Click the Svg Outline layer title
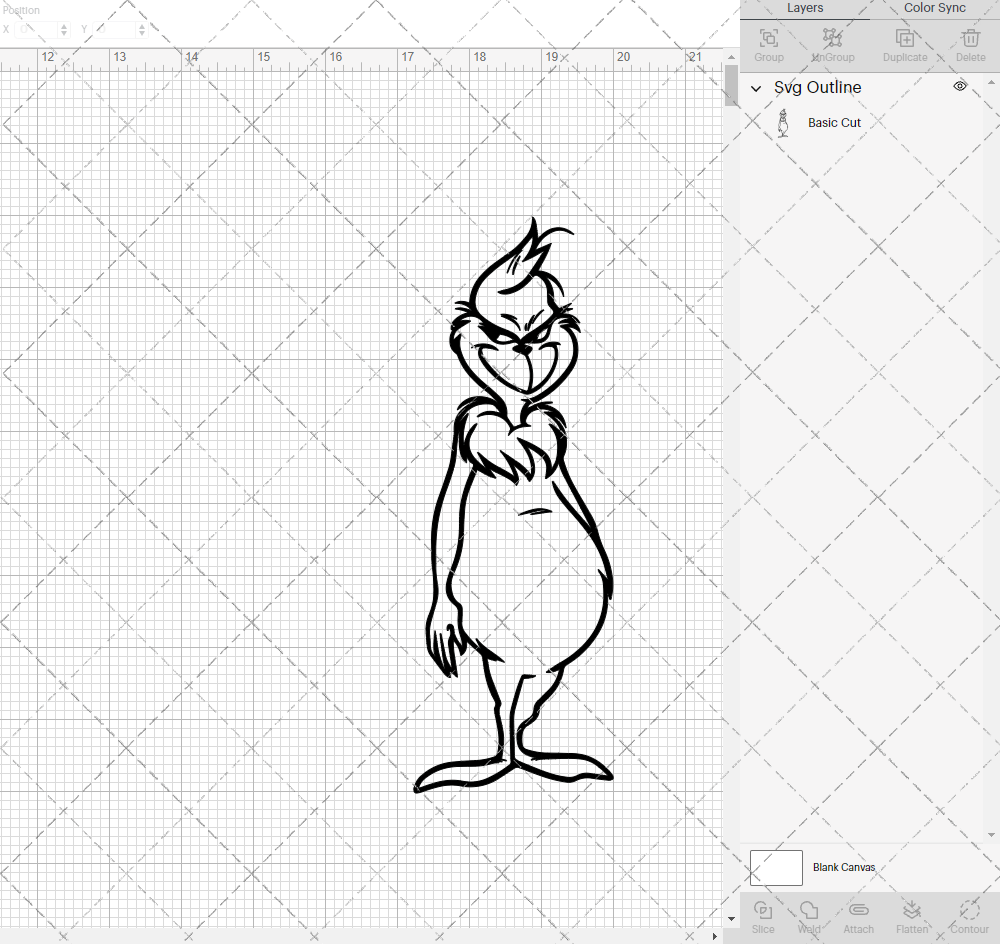This screenshot has height=944, width=1000. click(818, 87)
